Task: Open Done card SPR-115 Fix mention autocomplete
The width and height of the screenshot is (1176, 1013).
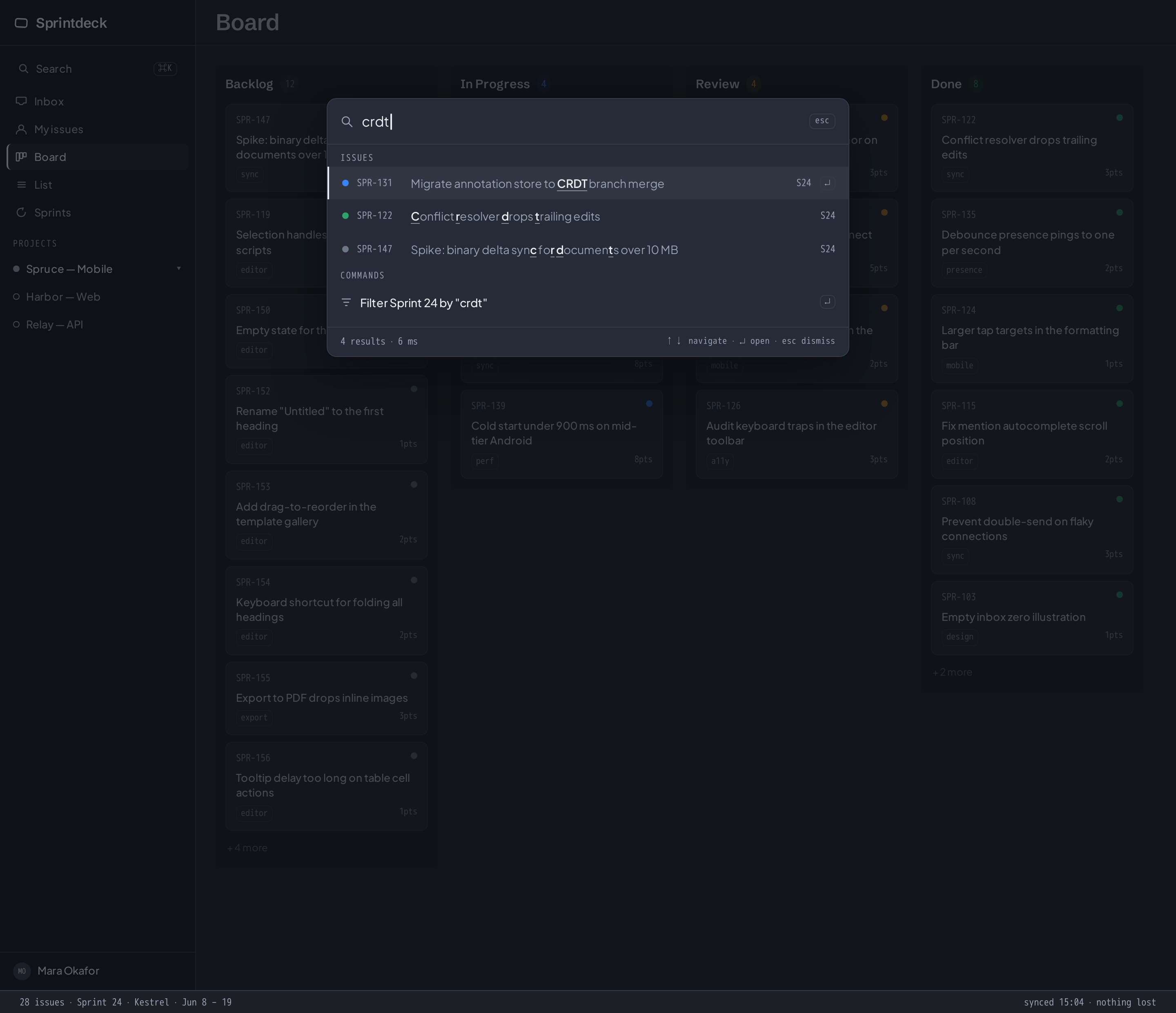Action: pyautogui.click(x=1032, y=434)
